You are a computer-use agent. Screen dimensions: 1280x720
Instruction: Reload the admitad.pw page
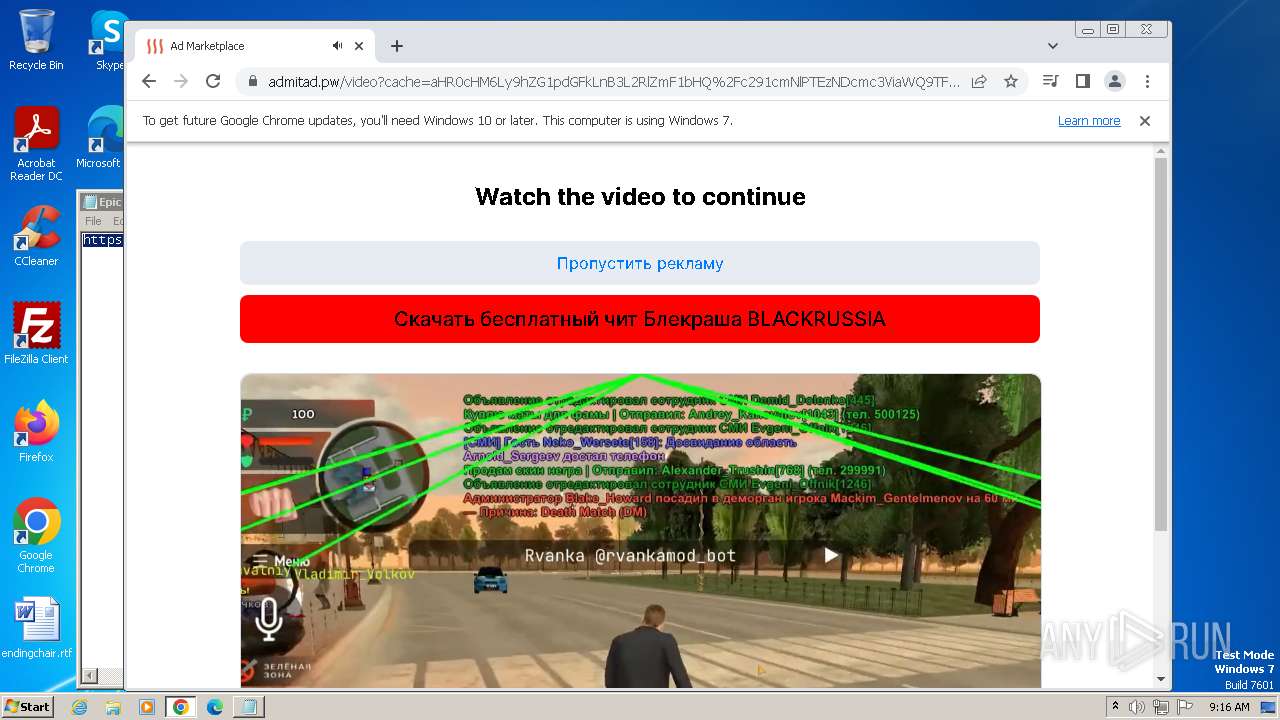pos(213,81)
